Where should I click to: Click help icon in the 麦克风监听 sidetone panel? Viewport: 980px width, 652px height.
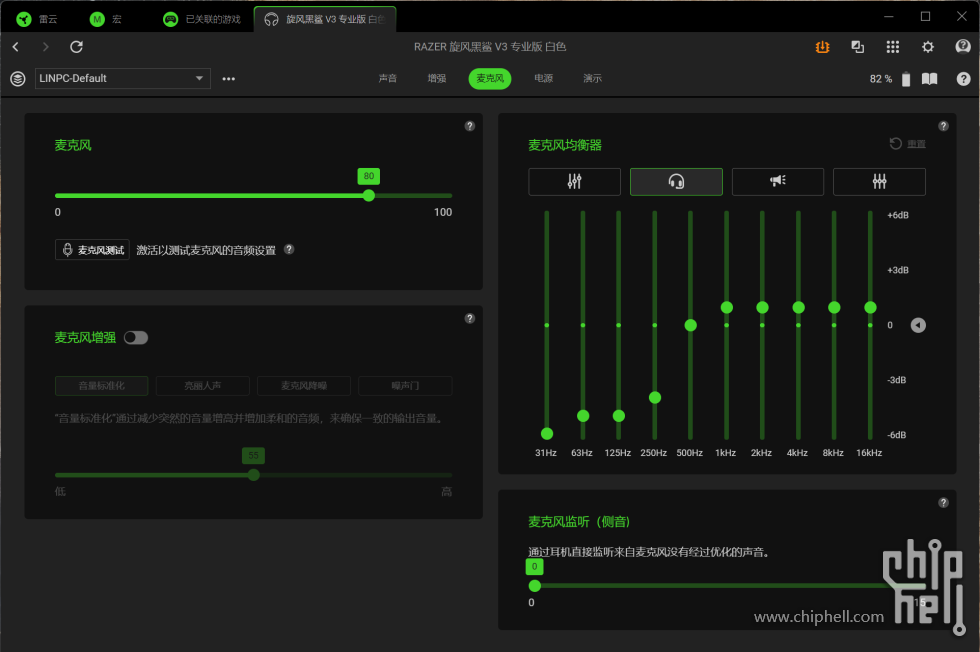tap(943, 503)
